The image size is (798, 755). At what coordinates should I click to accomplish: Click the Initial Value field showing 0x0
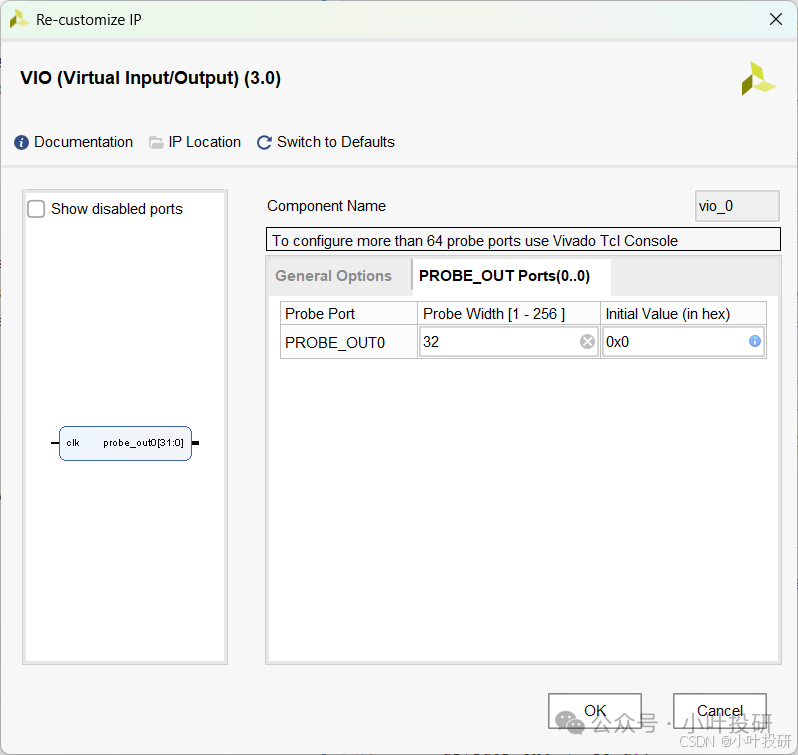pyautogui.click(x=674, y=342)
